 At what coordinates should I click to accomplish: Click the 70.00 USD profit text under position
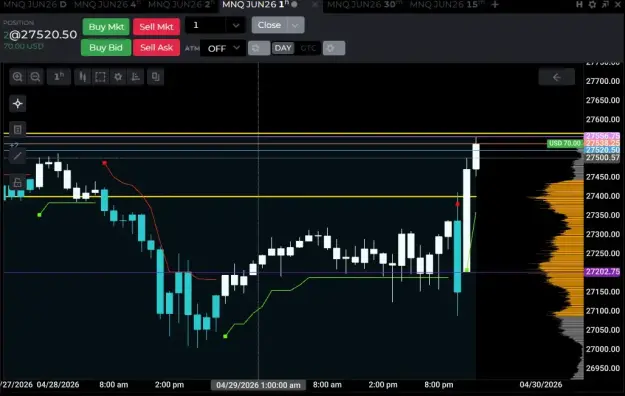coord(24,46)
